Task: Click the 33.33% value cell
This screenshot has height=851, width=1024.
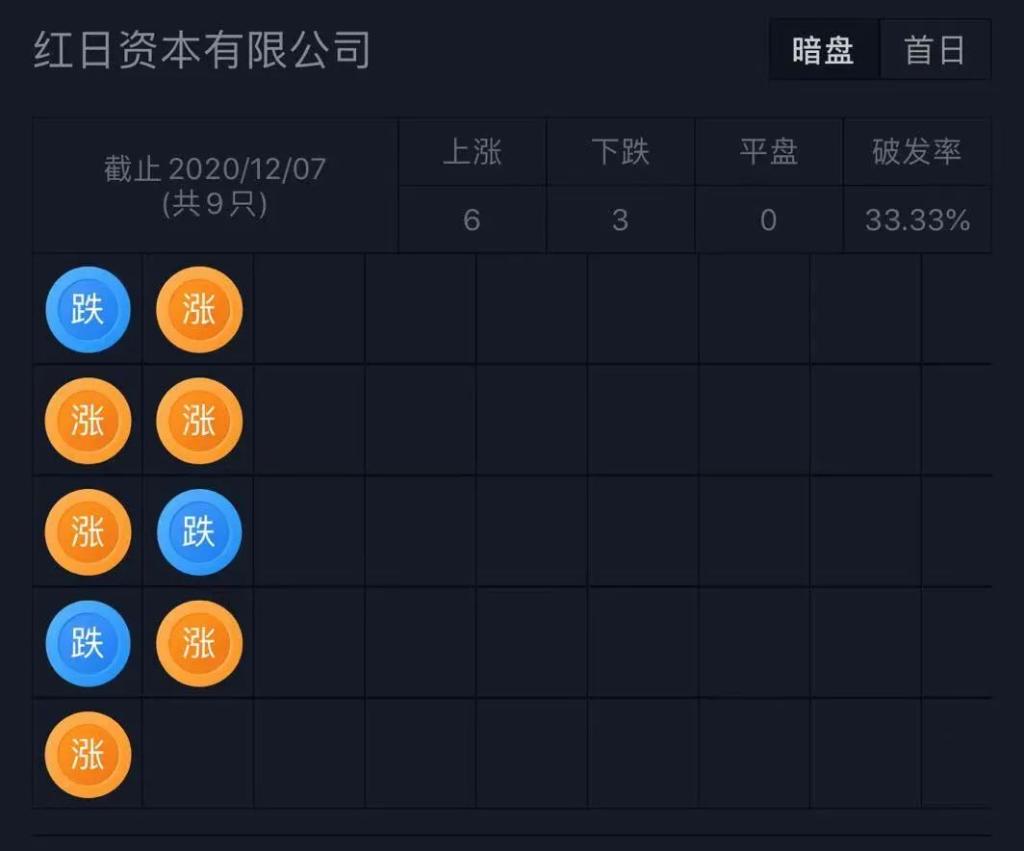Action: [x=917, y=220]
